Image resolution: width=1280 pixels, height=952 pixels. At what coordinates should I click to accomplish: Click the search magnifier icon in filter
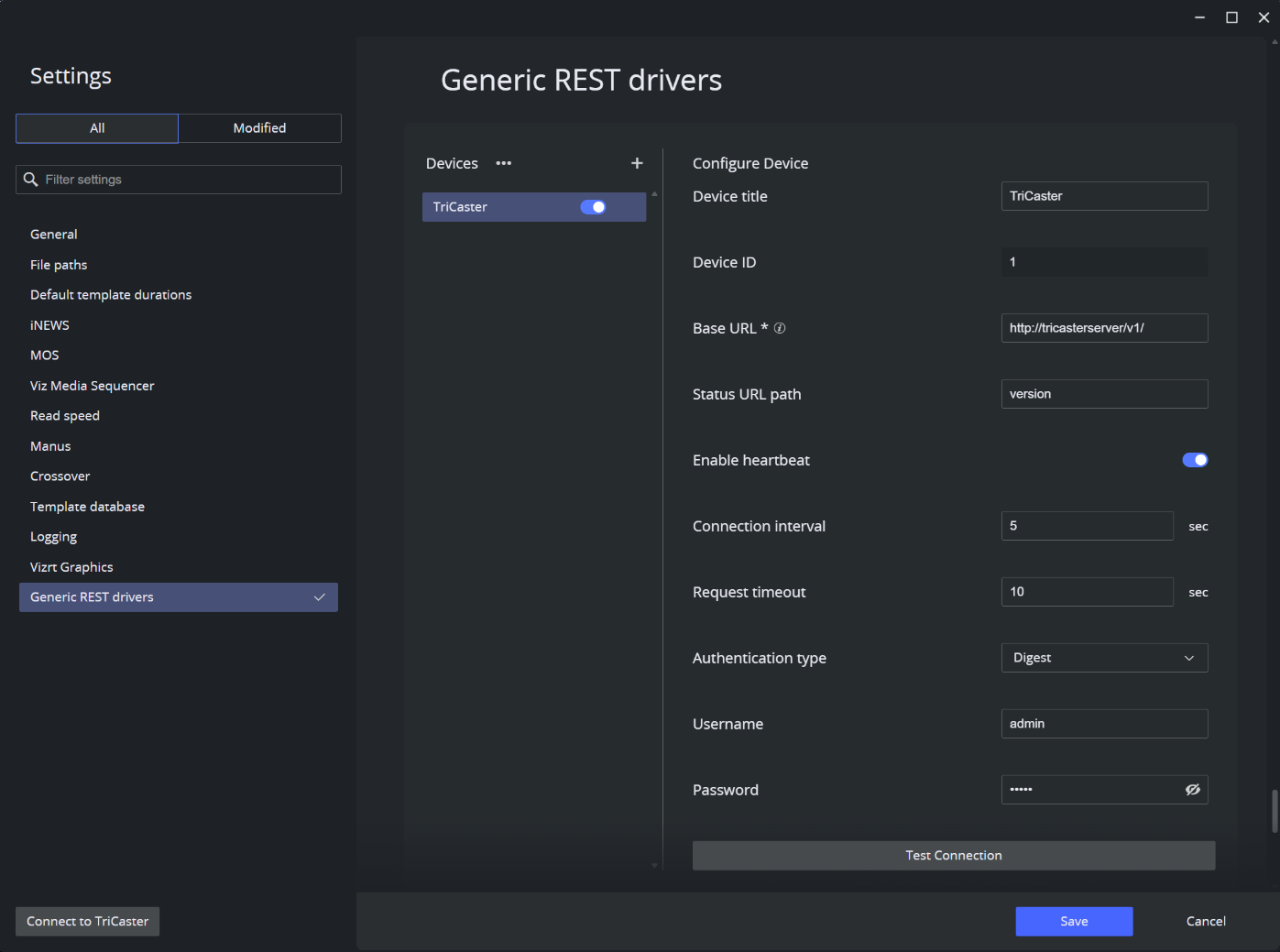pyautogui.click(x=31, y=180)
